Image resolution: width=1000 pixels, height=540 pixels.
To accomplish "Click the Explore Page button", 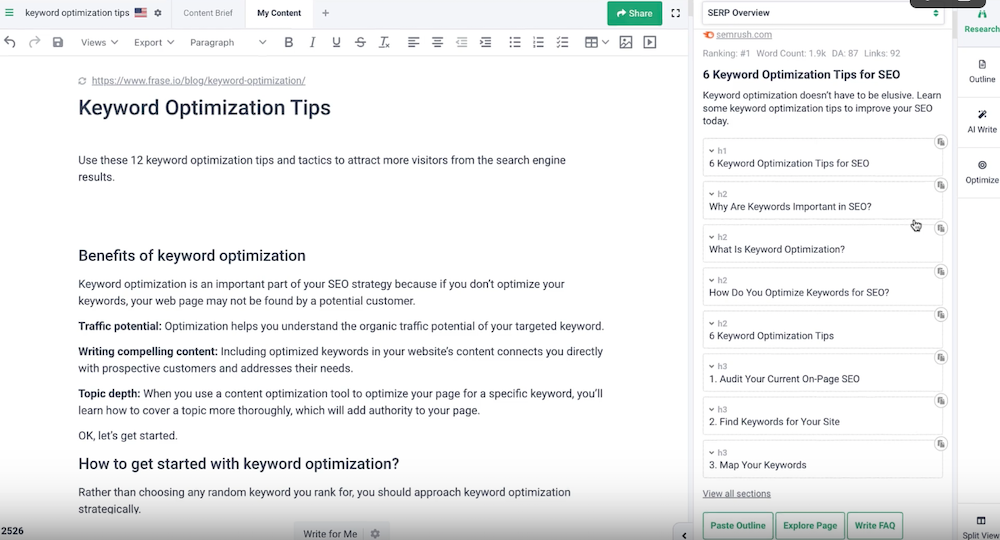I will pyautogui.click(x=810, y=525).
